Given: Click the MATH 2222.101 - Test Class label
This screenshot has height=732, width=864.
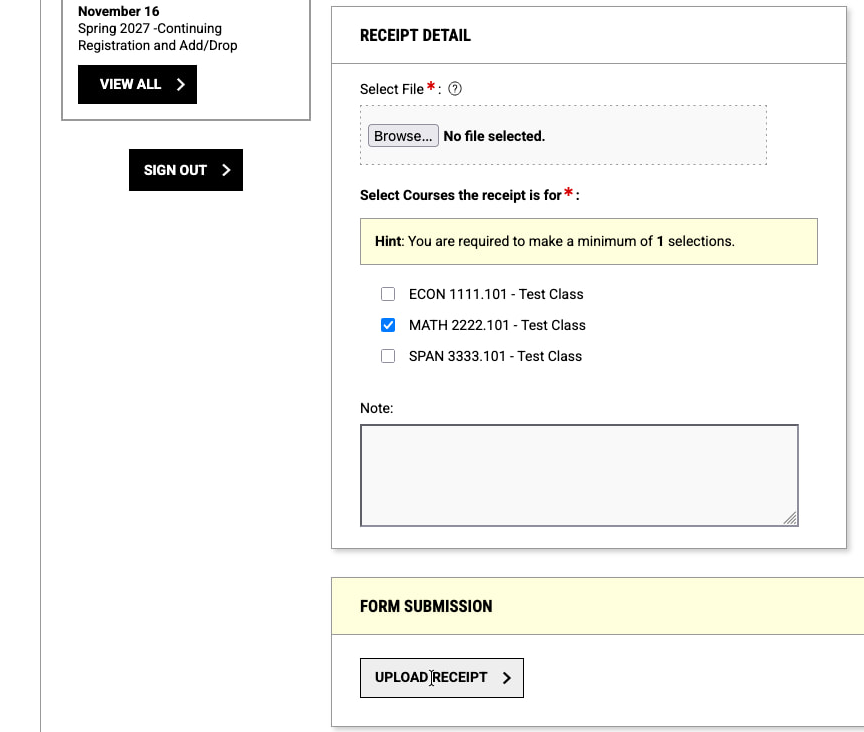Looking at the screenshot, I should tap(497, 325).
